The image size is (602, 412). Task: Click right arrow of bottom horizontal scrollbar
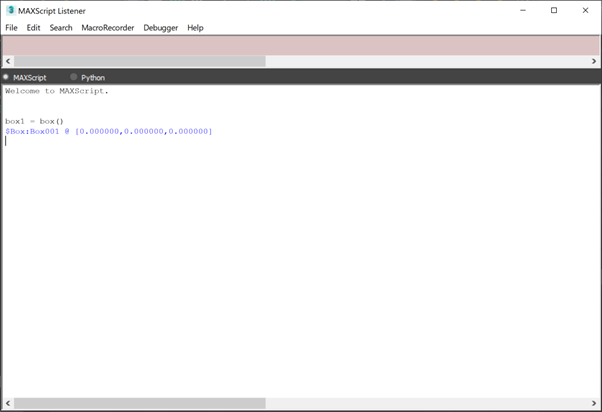point(594,403)
